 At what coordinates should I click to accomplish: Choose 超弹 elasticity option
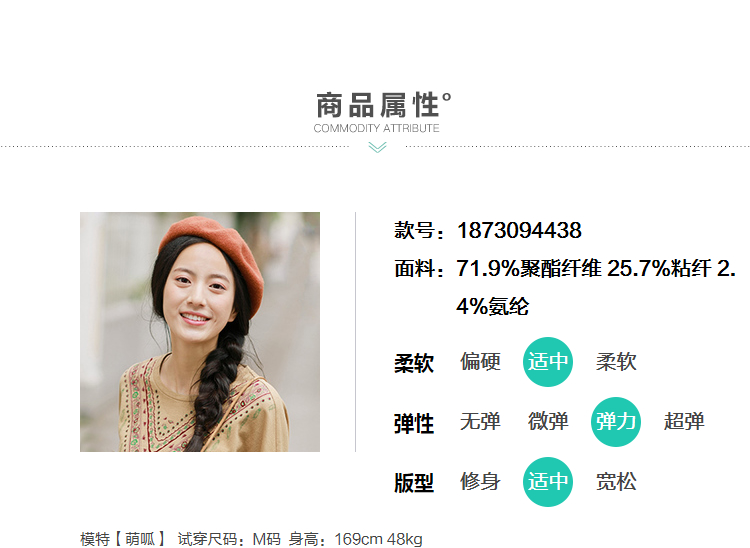(684, 421)
